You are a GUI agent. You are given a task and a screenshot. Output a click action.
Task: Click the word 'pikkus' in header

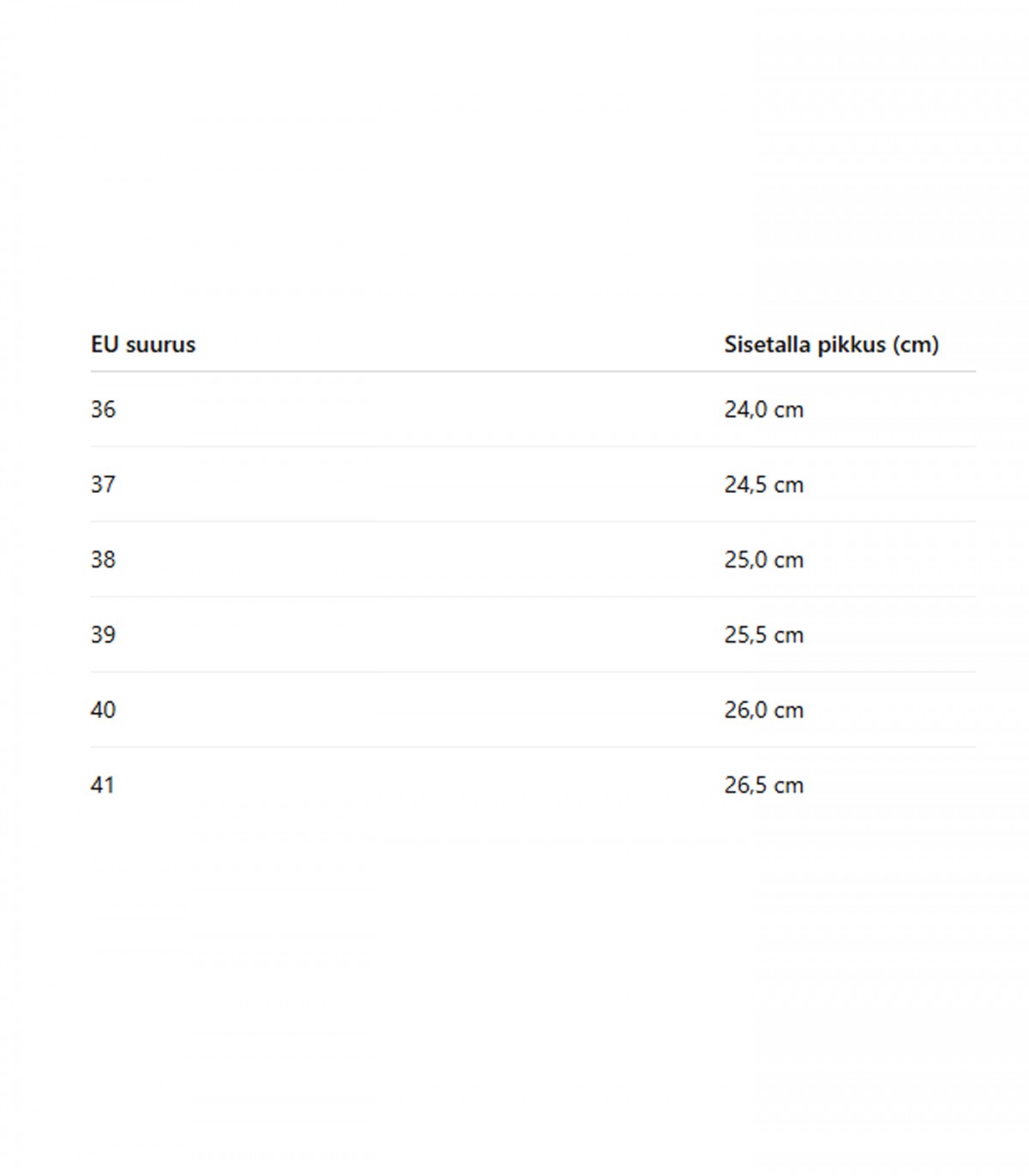(851, 345)
